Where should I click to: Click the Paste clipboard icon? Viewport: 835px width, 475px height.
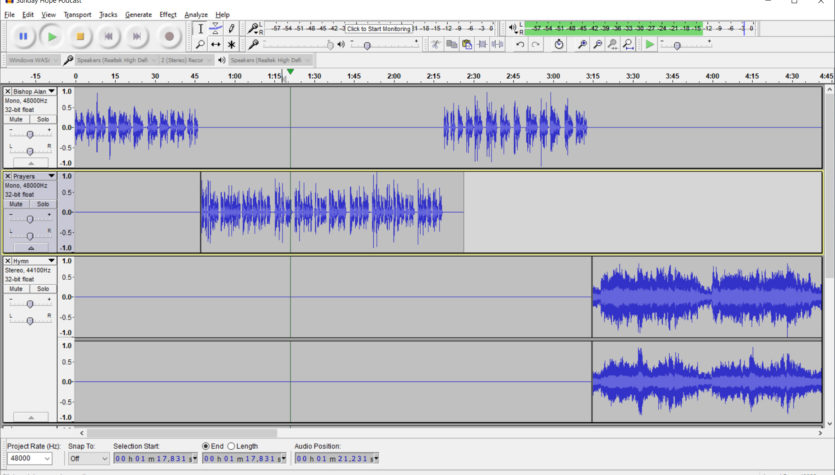click(466, 45)
